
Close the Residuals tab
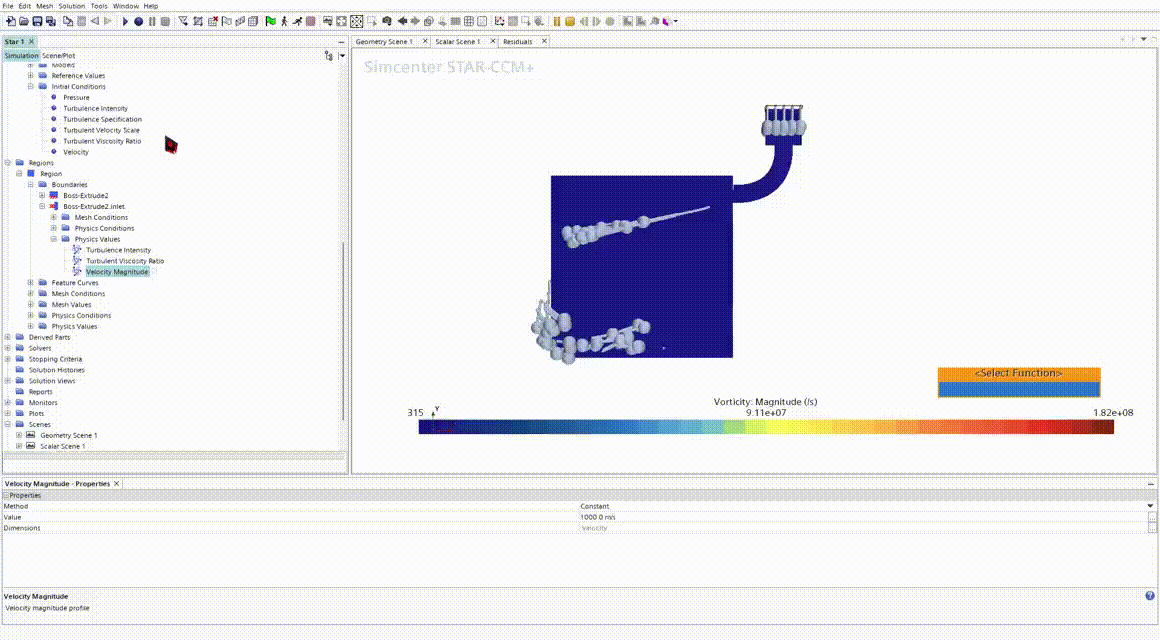tap(544, 41)
